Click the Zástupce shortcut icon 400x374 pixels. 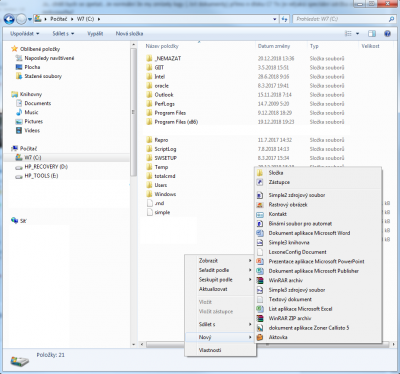click(x=260, y=182)
